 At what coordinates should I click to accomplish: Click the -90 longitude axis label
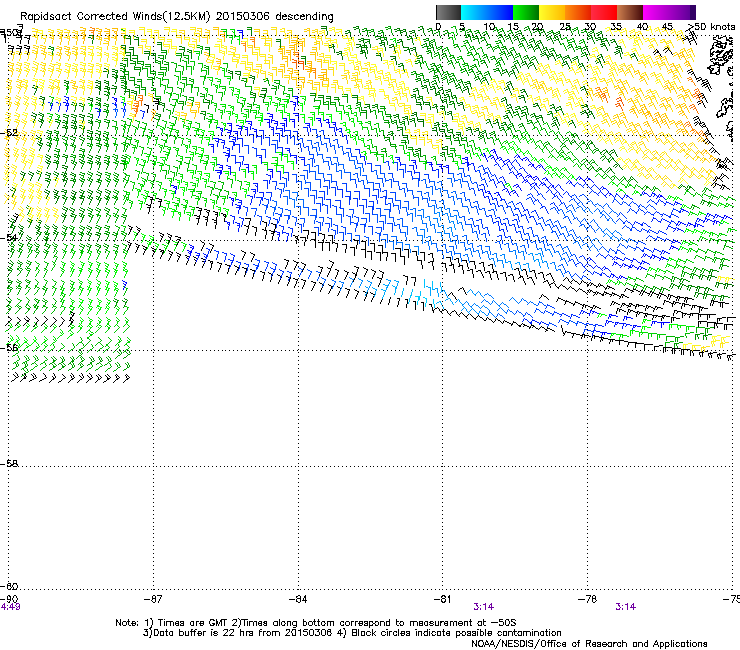coord(9,599)
